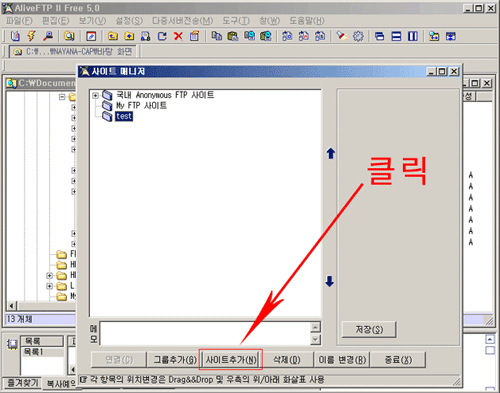Select the test site group
The width and height of the screenshot is (500, 393).
pyautogui.click(x=124, y=116)
